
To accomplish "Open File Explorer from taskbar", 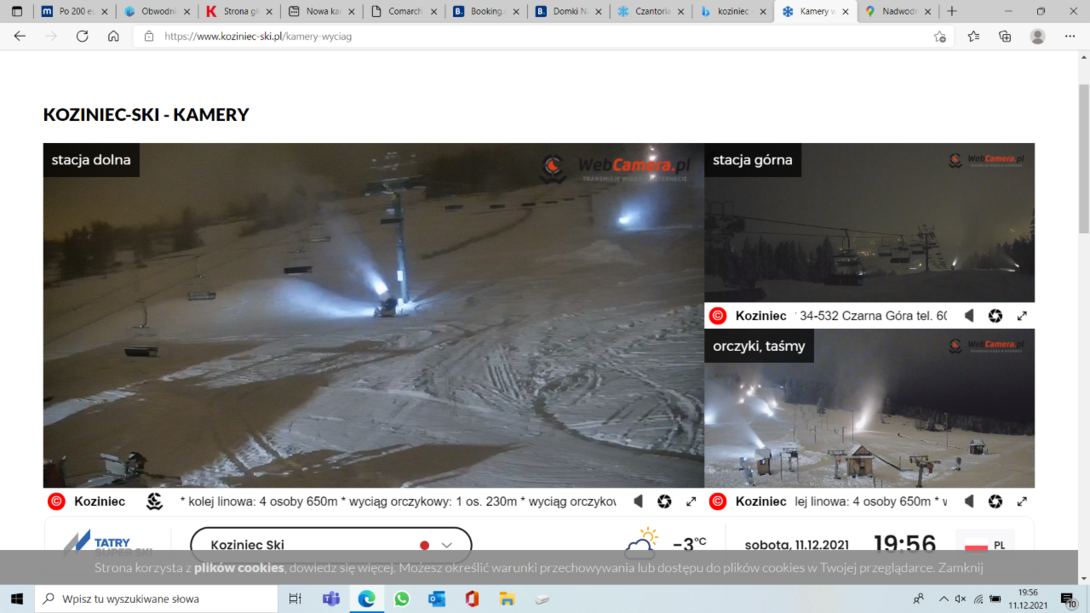I will click(x=507, y=598).
